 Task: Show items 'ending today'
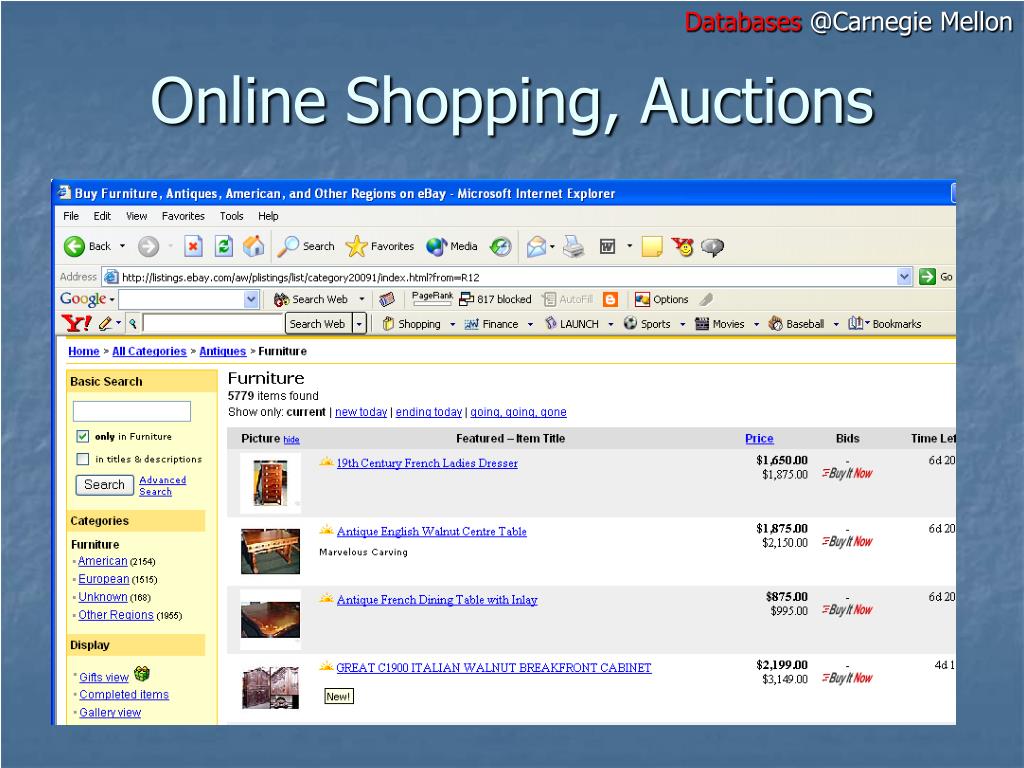pyautogui.click(x=428, y=412)
